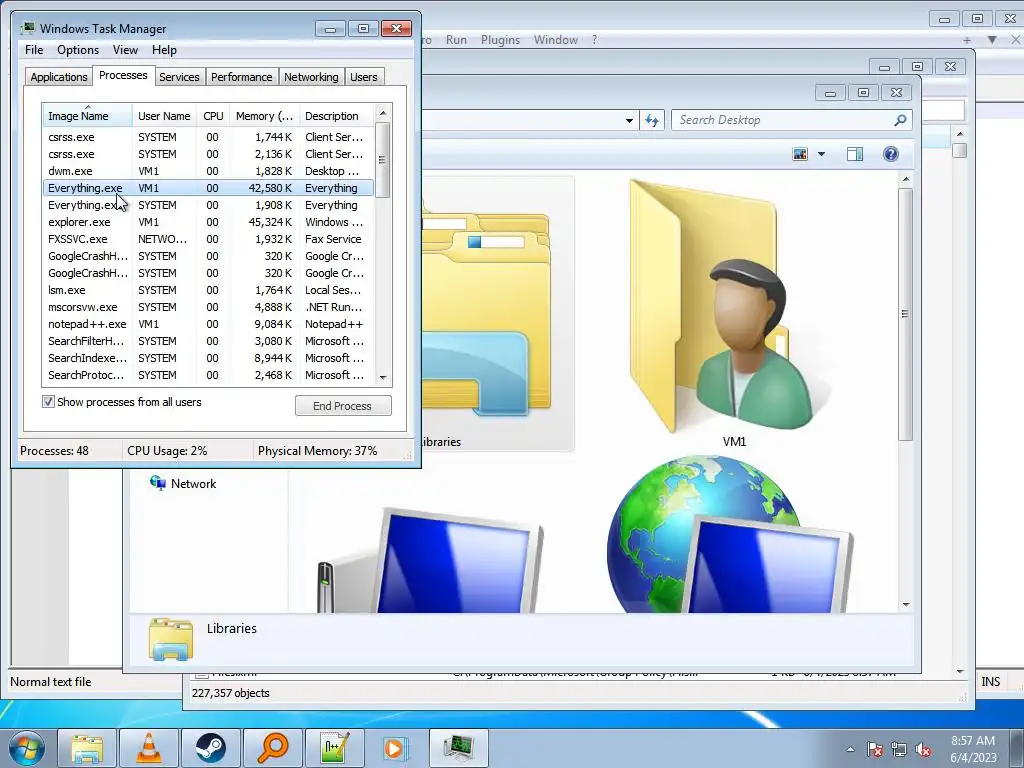Open Task Manager View menu
1024x768 pixels.
125,50
